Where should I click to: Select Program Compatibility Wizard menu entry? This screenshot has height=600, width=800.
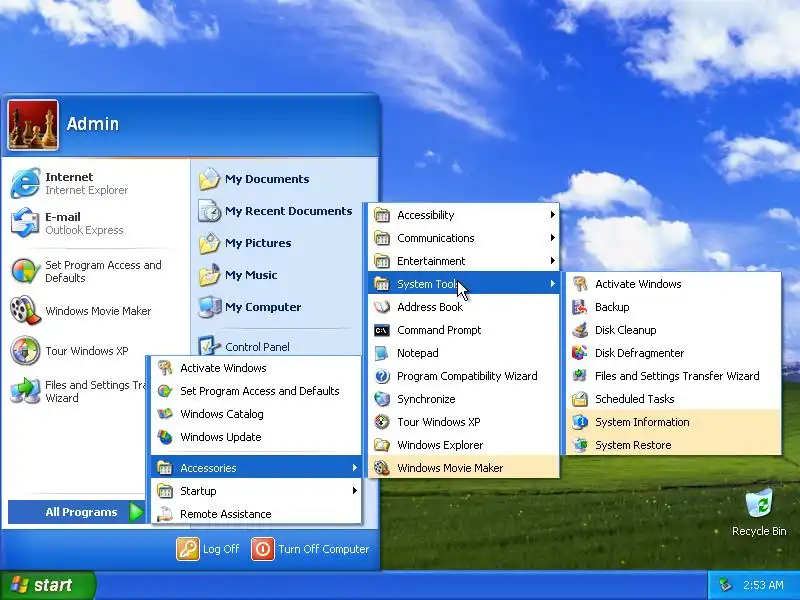(x=464, y=376)
